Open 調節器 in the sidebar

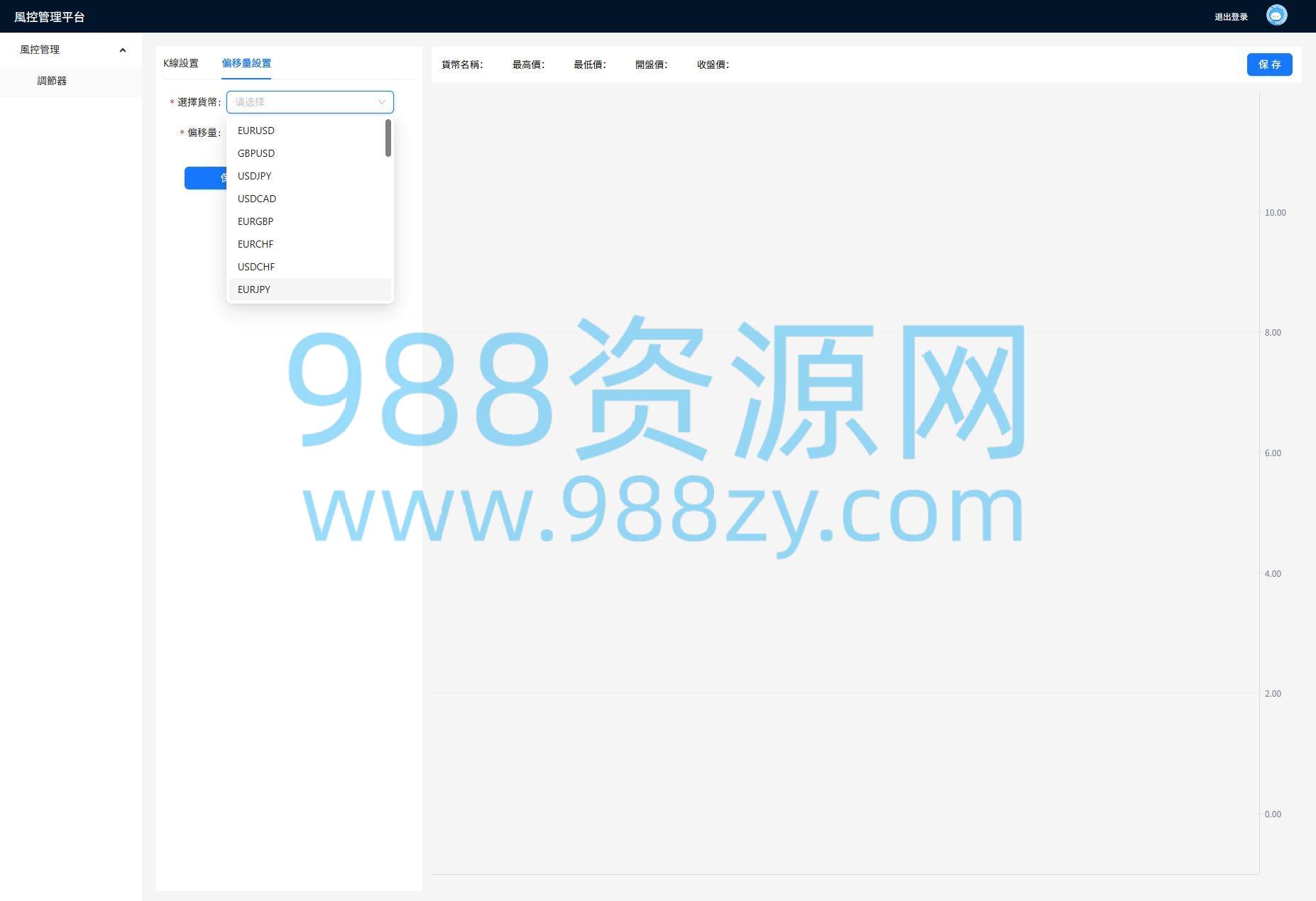pyautogui.click(x=52, y=81)
